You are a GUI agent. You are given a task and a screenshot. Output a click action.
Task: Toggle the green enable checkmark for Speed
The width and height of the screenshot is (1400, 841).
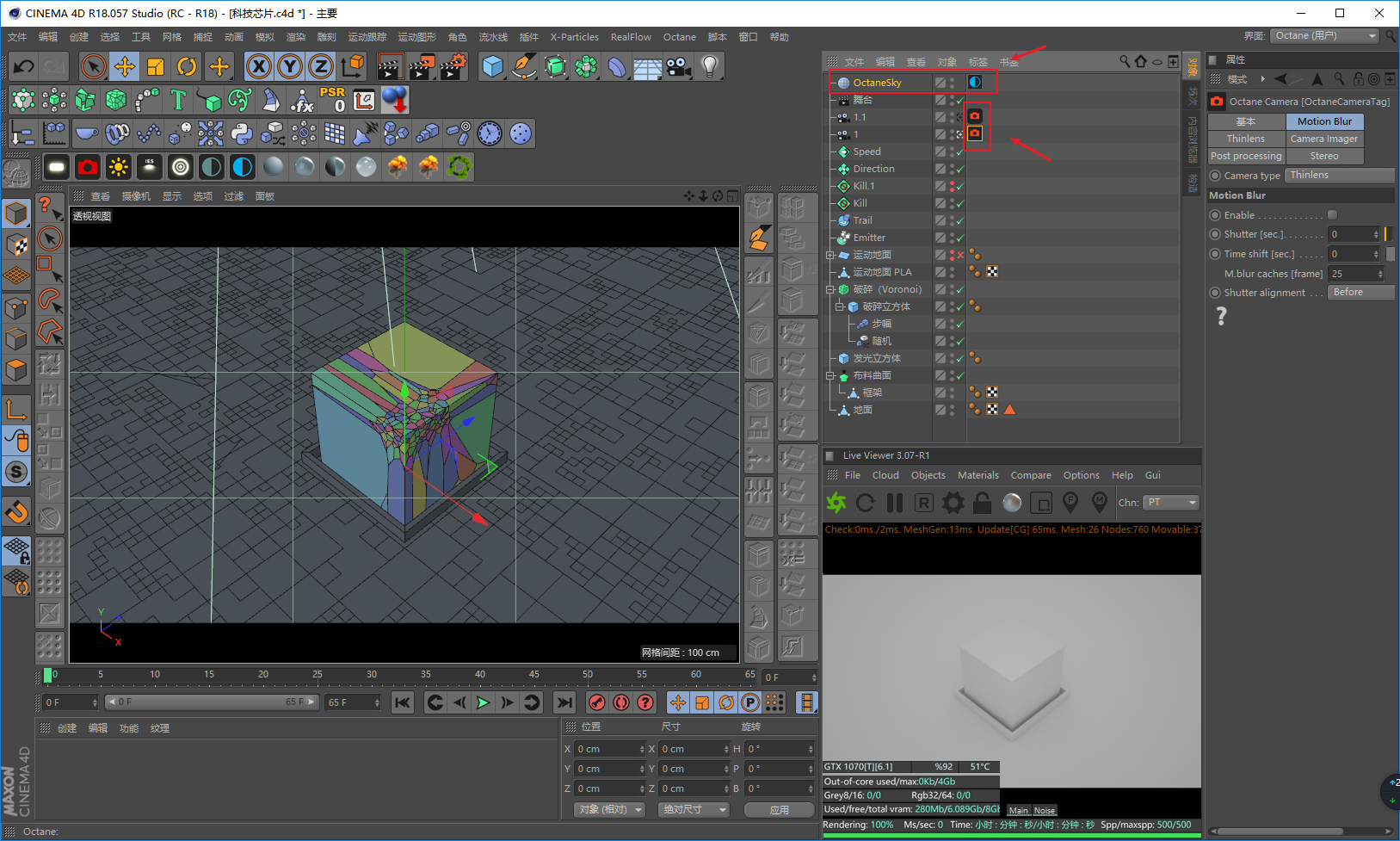[x=960, y=152]
